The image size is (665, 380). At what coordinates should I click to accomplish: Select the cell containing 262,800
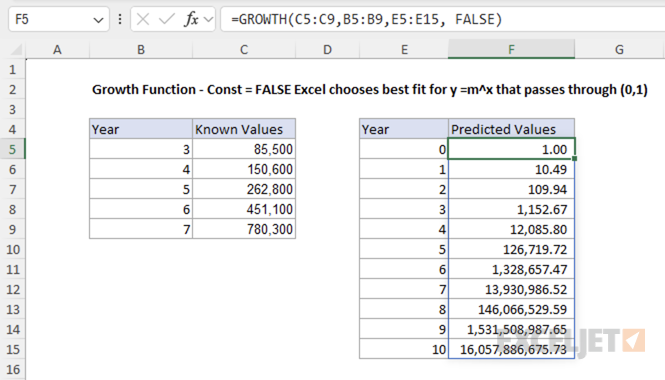[244, 189]
